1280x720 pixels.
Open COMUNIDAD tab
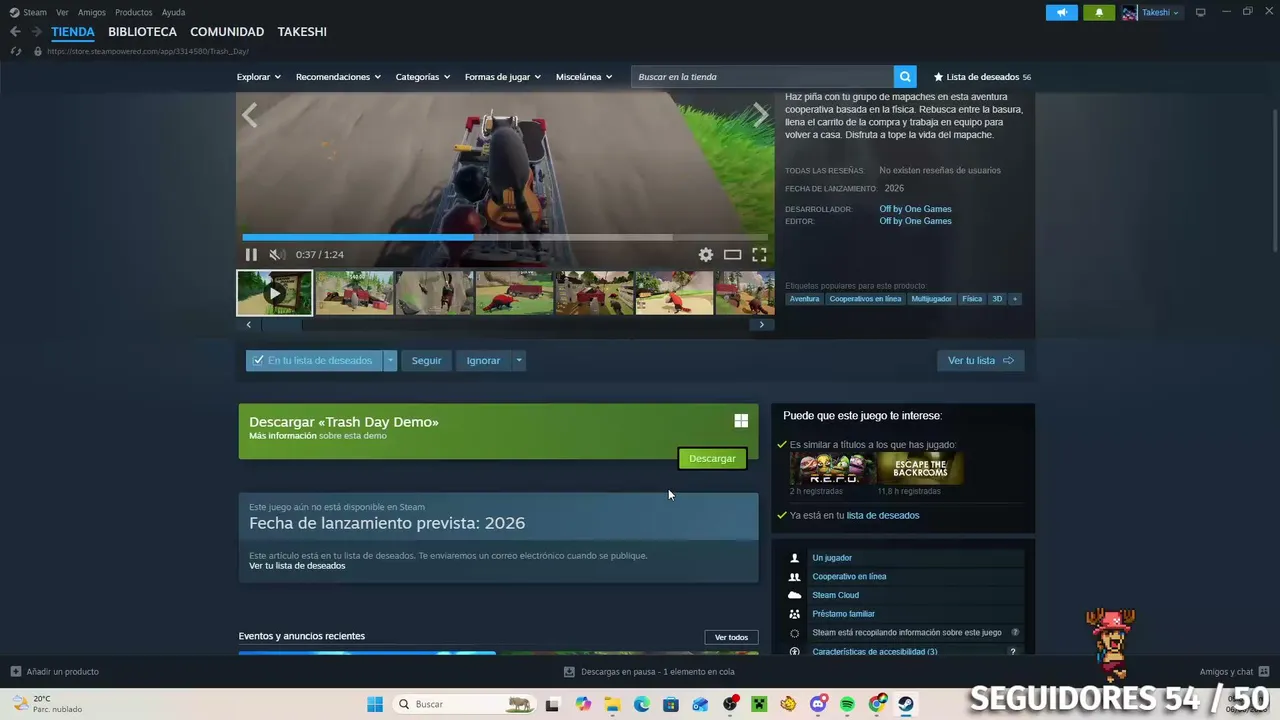pyautogui.click(x=227, y=32)
